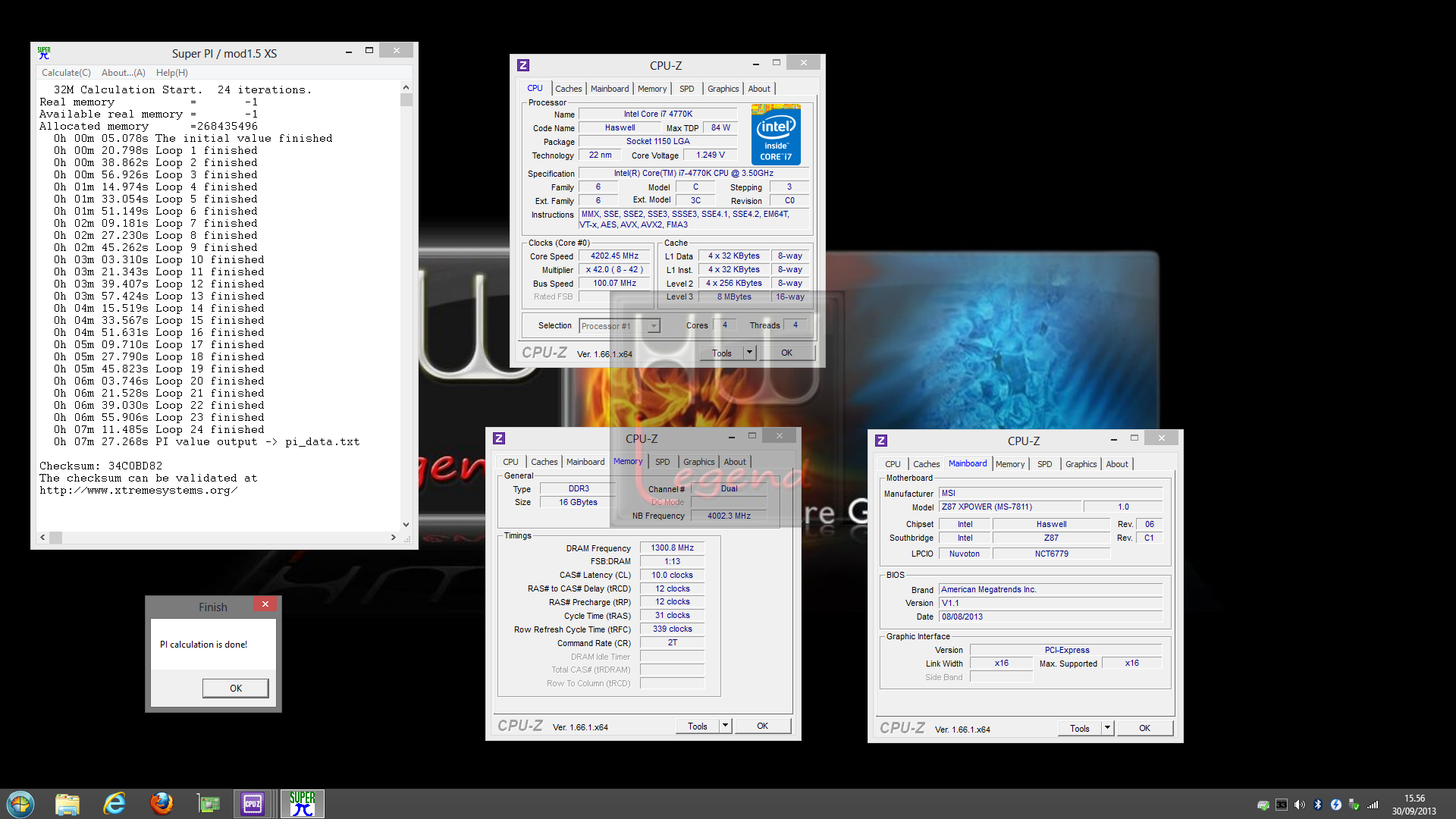Open the Windows Start button
Viewport: 1456px width, 819px height.
20,804
